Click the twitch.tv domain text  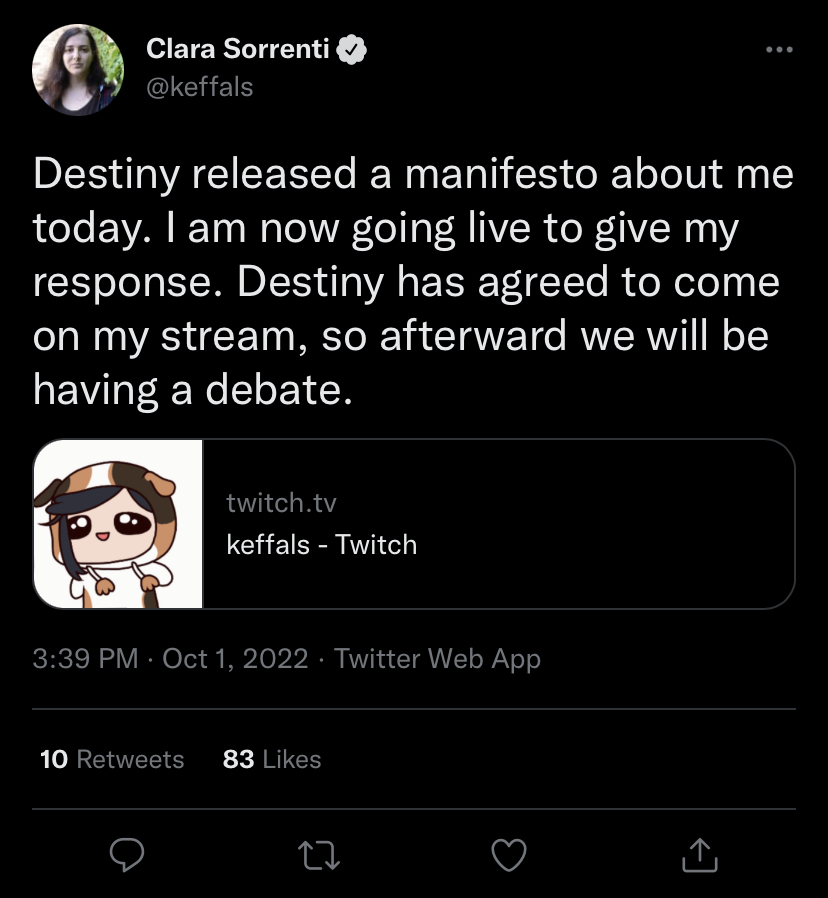tap(281, 503)
